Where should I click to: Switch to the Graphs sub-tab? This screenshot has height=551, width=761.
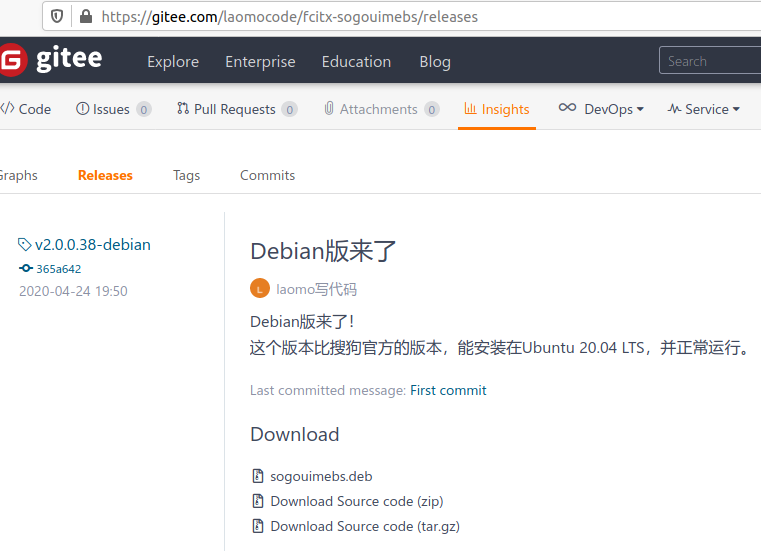click(18, 175)
